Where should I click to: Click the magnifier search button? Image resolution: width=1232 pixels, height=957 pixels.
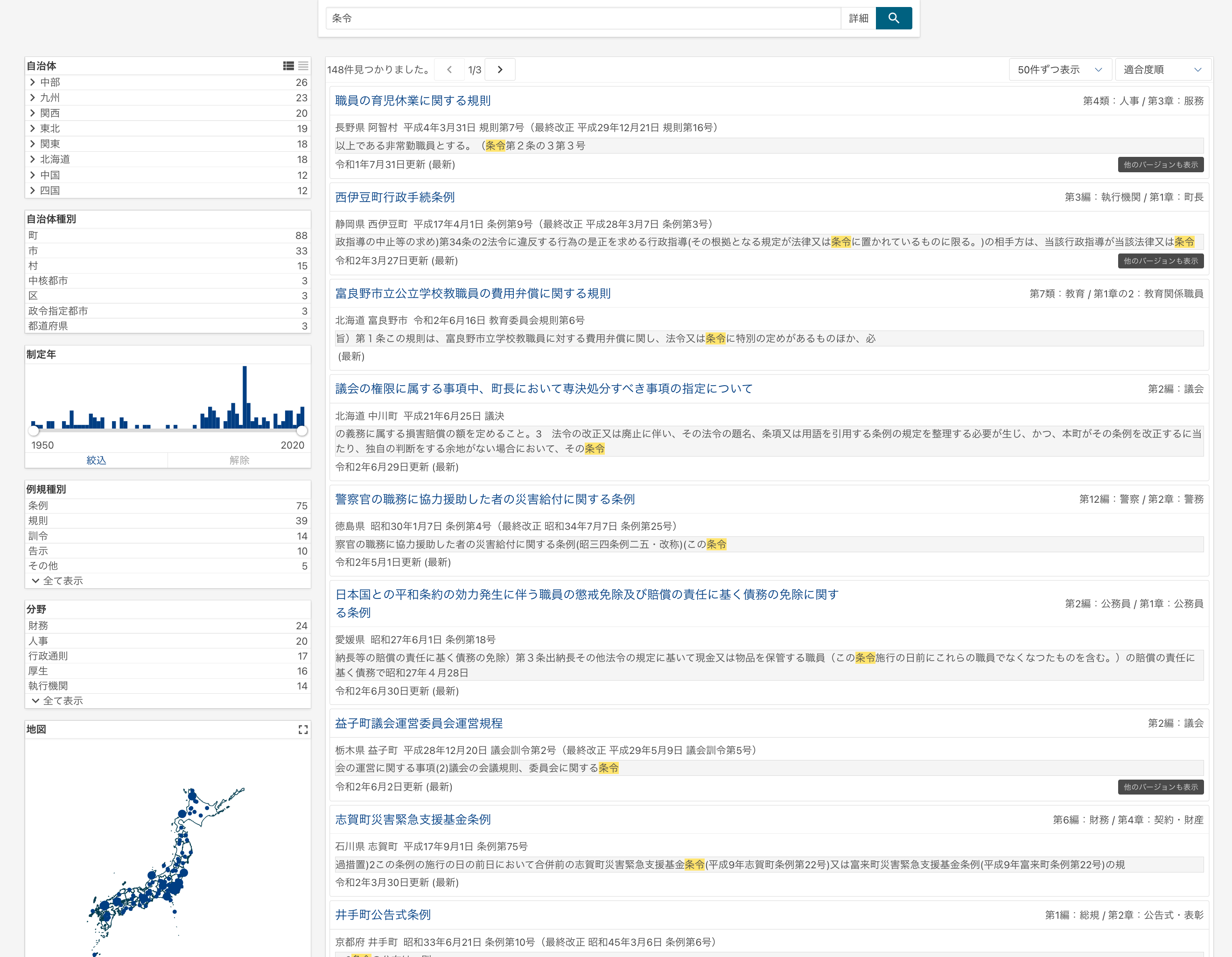(x=893, y=18)
